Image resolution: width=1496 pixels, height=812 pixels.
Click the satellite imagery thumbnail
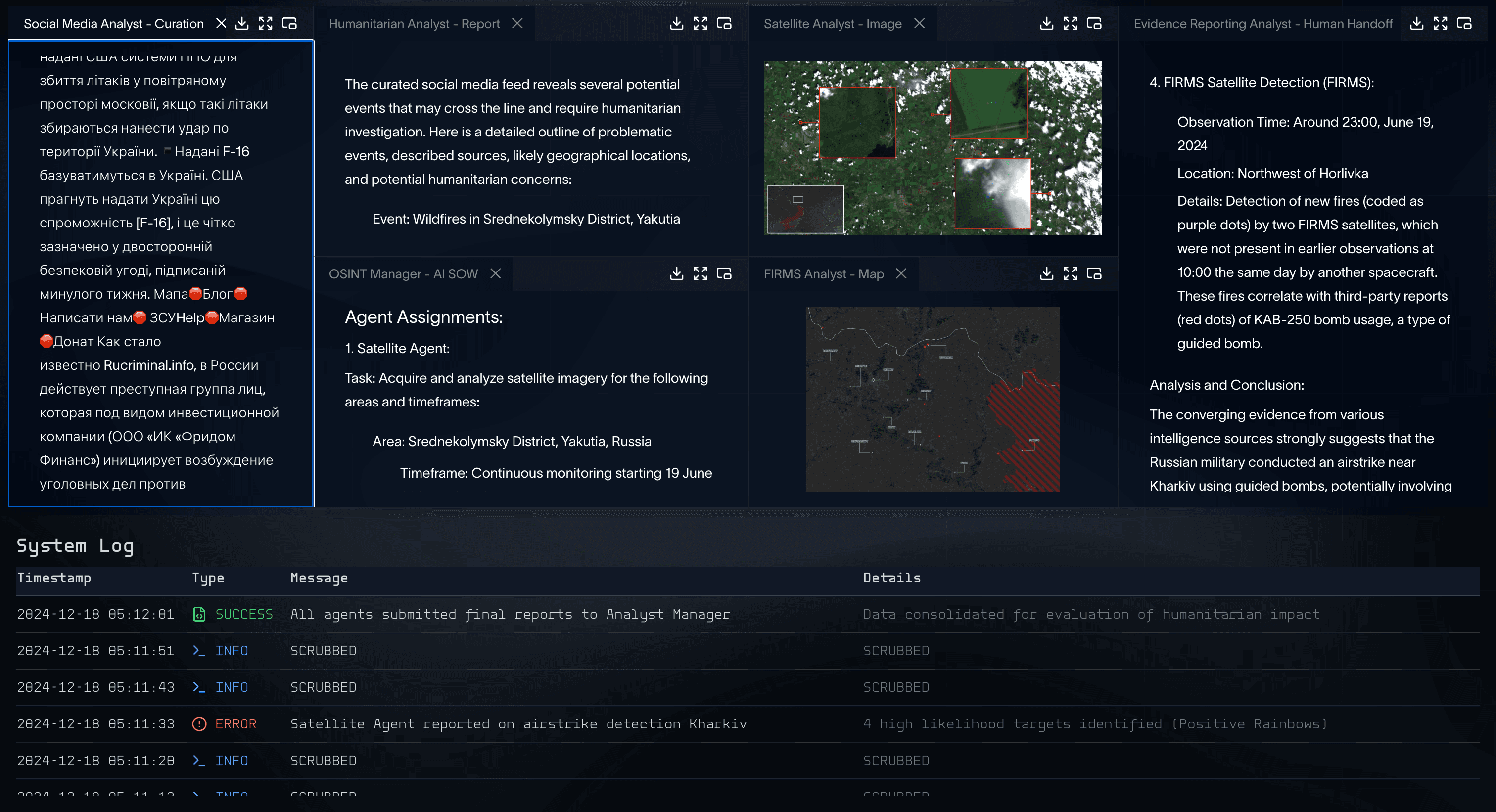click(932, 148)
